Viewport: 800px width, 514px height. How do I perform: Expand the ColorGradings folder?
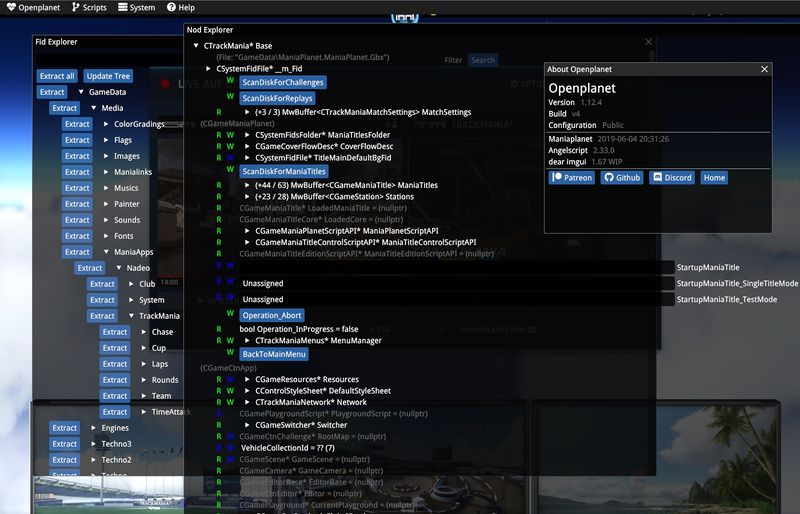[106, 124]
